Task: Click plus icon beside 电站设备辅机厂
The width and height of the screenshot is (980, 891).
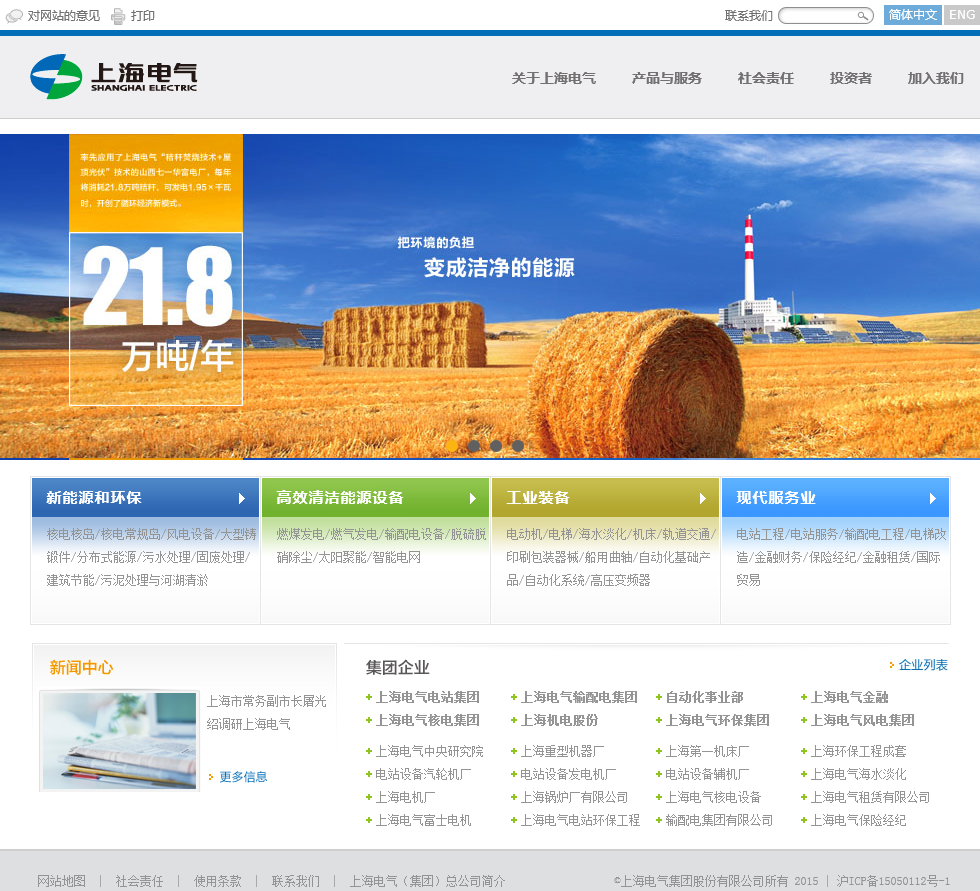Action: pyautogui.click(x=659, y=774)
